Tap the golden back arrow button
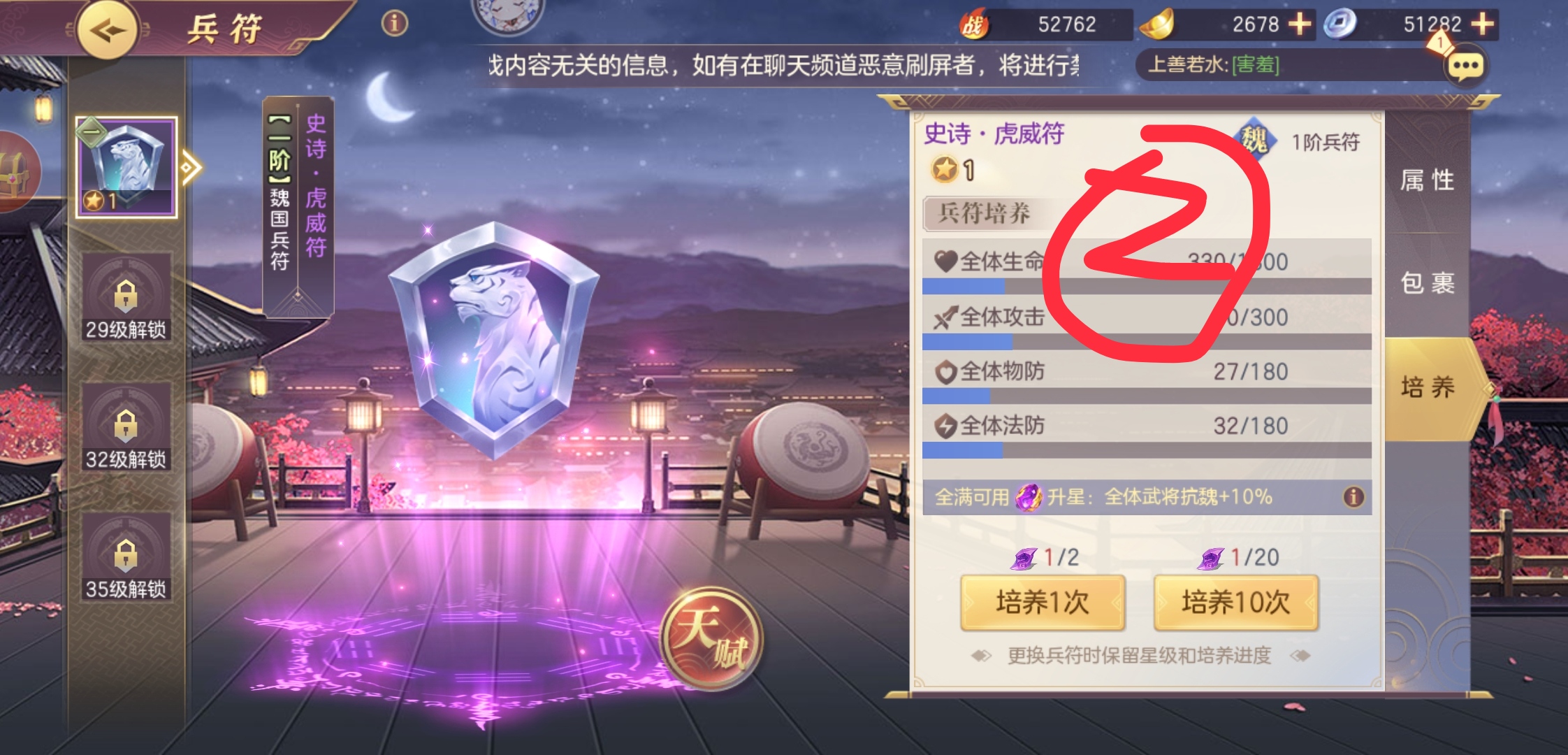 pos(106,29)
